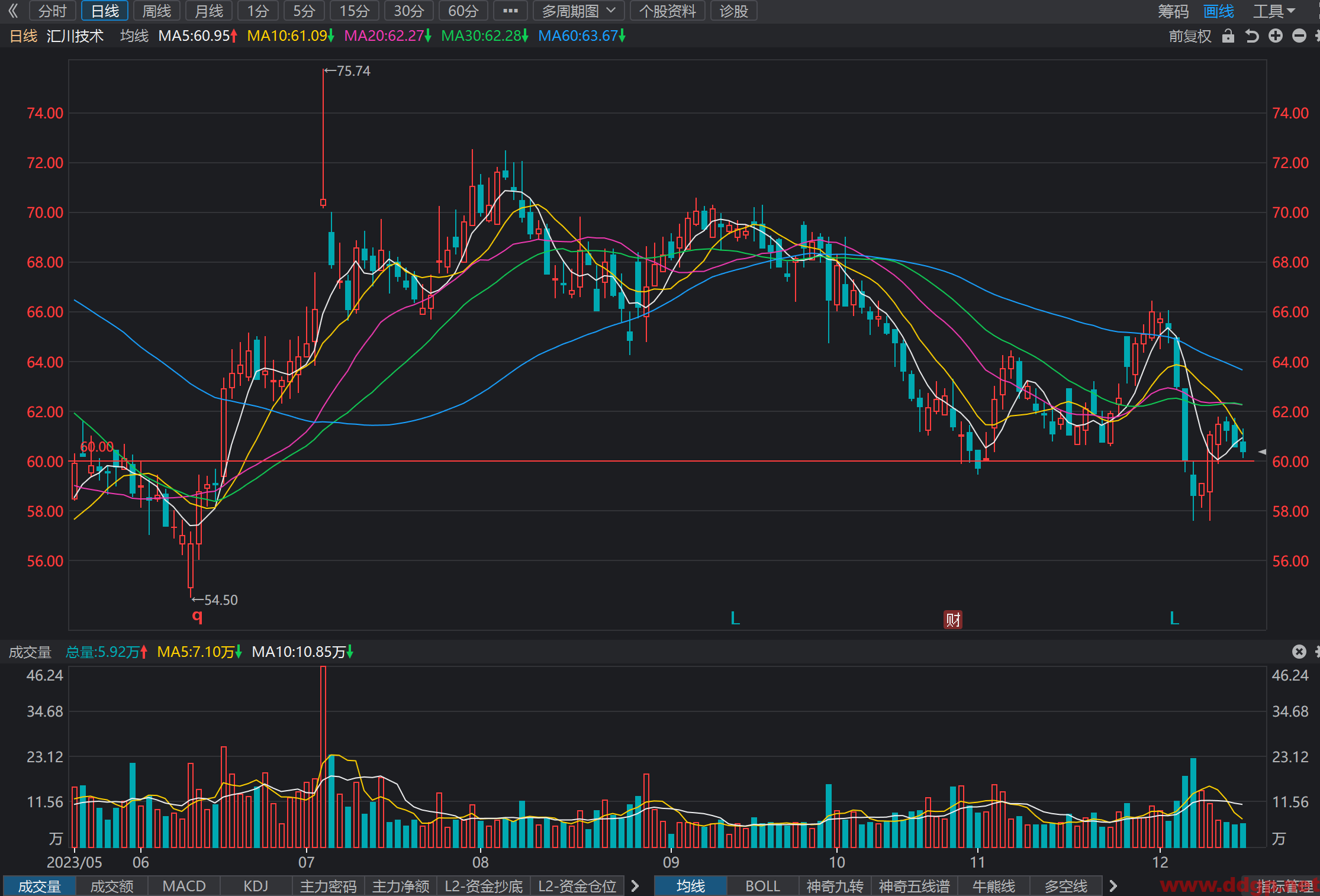Switch to 月线 monthly chart
The height and width of the screenshot is (896, 1320).
click(209, 11)
